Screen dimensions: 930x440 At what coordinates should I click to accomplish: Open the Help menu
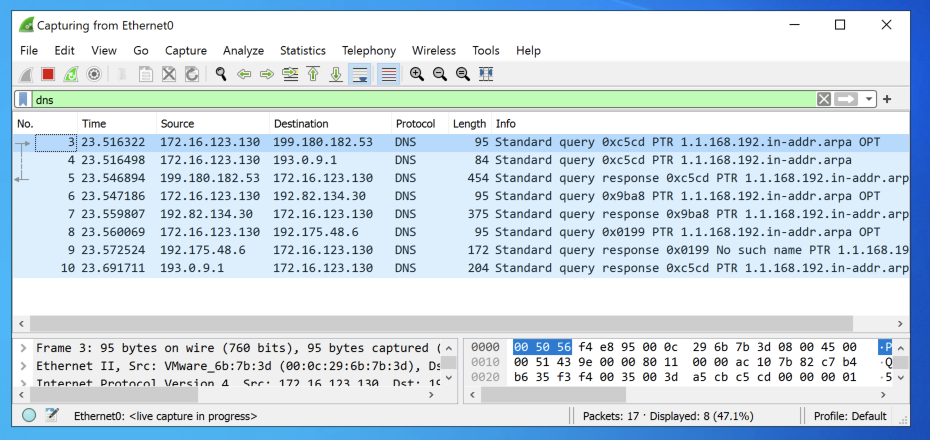[528, 50]
